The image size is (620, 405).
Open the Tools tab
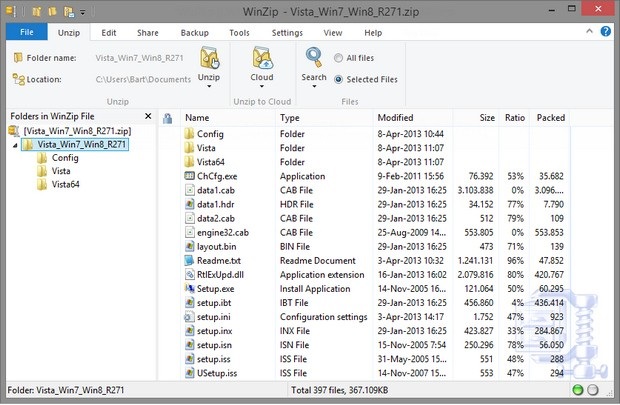click(x=239, y=33)
